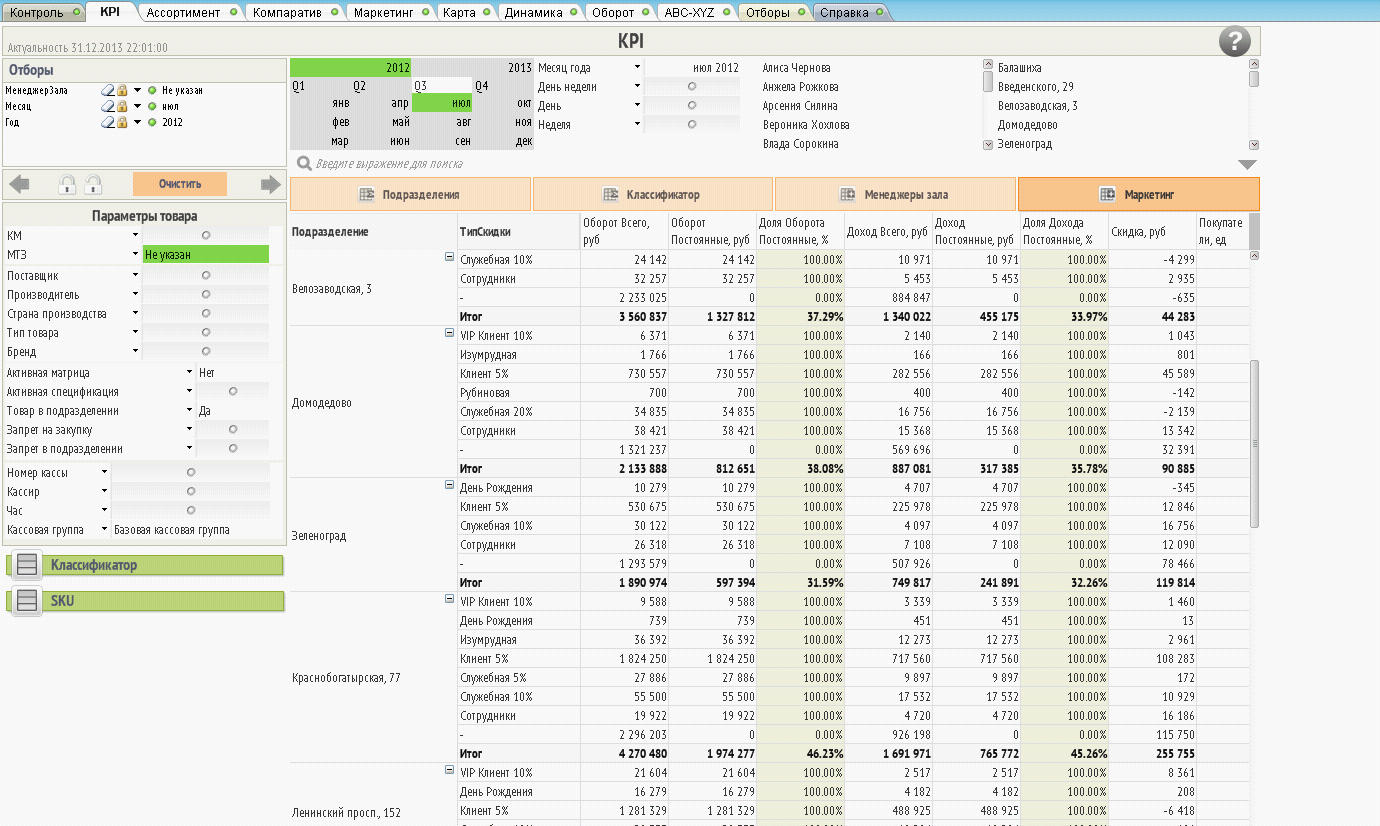Sort by the Скидка, руб column header
Screen dimensions: 1380x826
pos(1152,232)
